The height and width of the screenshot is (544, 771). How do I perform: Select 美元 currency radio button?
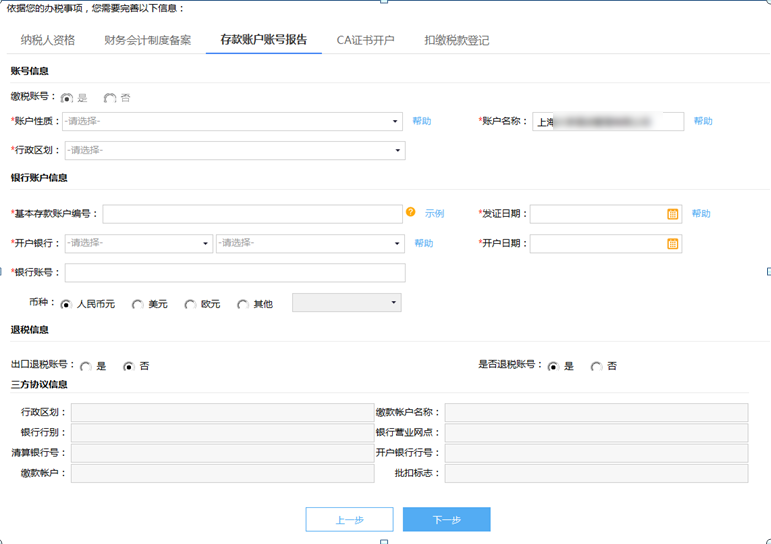(x=138, y=304)
